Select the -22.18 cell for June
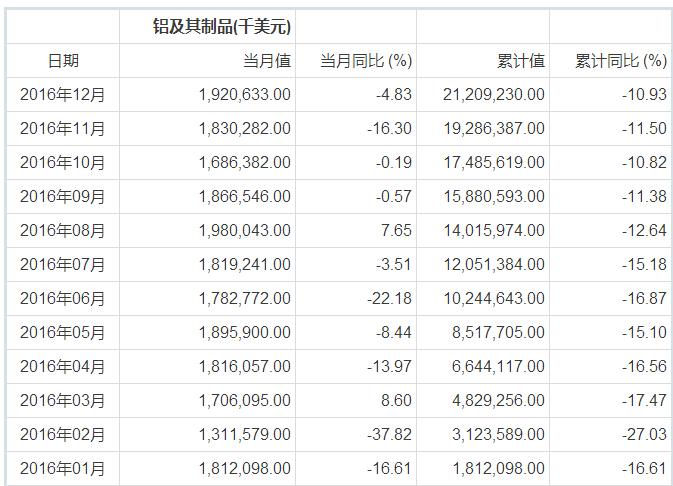This screenshot has width=673, height=486. (x=389, y=298)
